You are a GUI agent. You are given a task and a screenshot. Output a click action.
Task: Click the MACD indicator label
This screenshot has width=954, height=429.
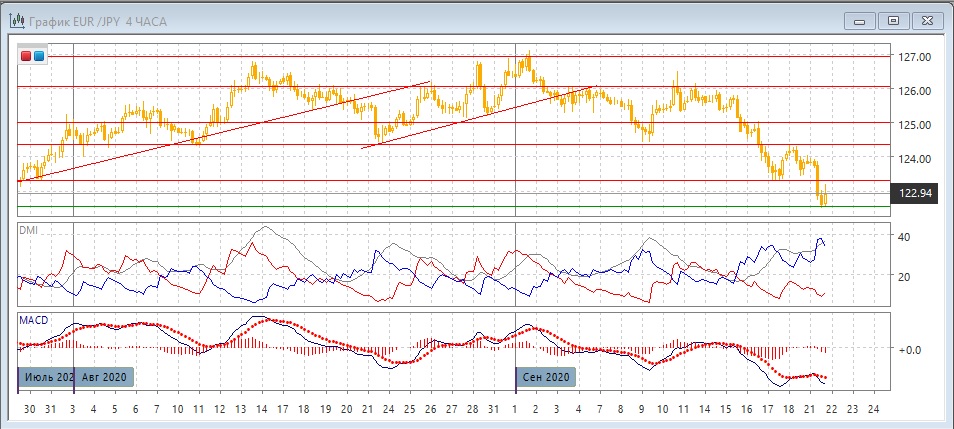click(x=35, y=319)
